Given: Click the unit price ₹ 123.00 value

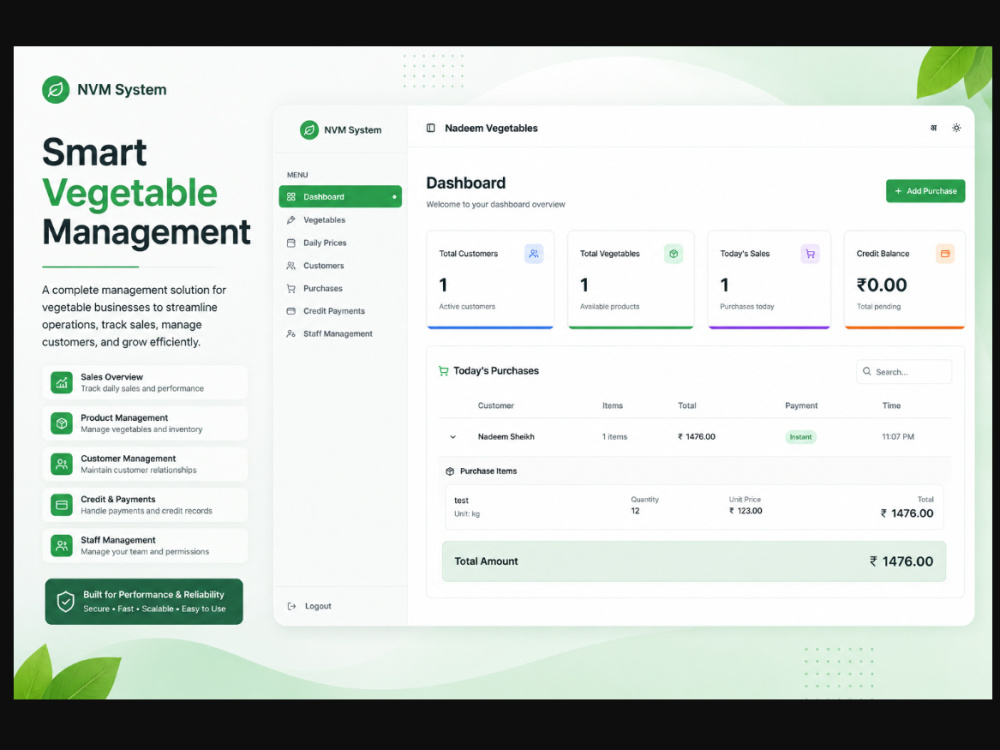Looking at the screenshot, I should point(746,511).
